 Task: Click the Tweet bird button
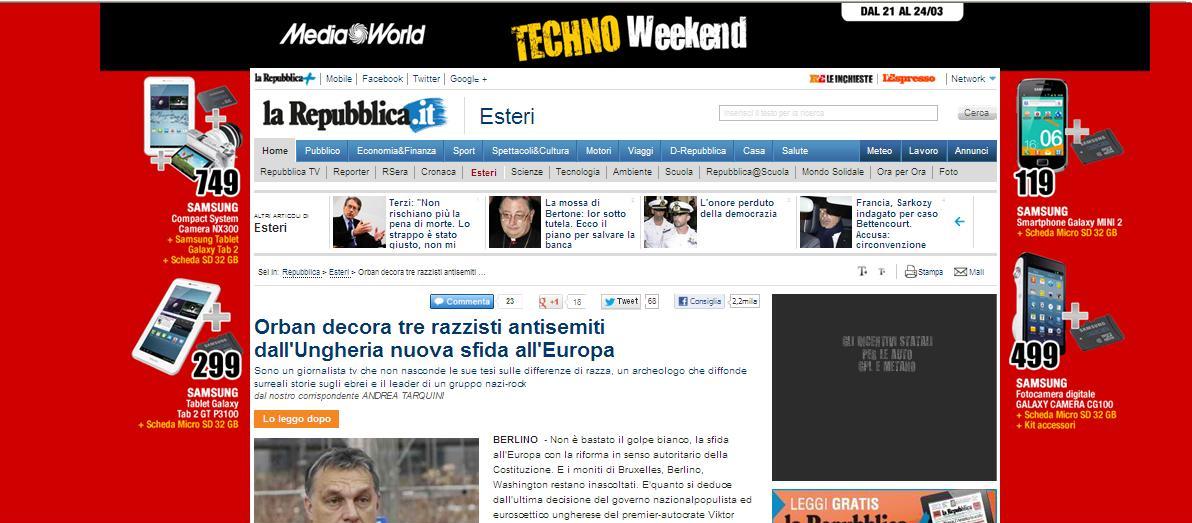point(621,302)
